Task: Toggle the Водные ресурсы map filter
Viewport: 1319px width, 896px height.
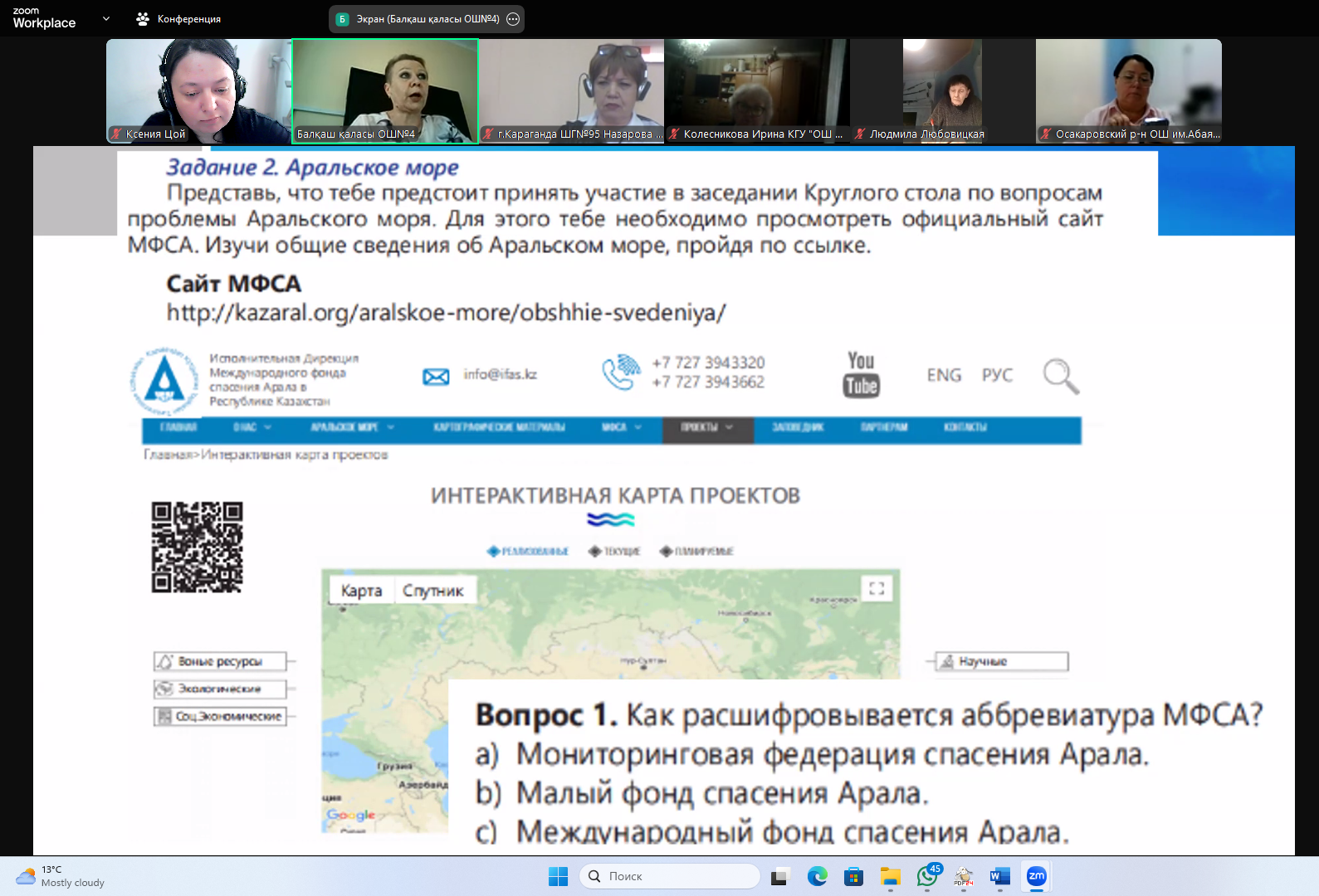Action: (x=220, y=661)
